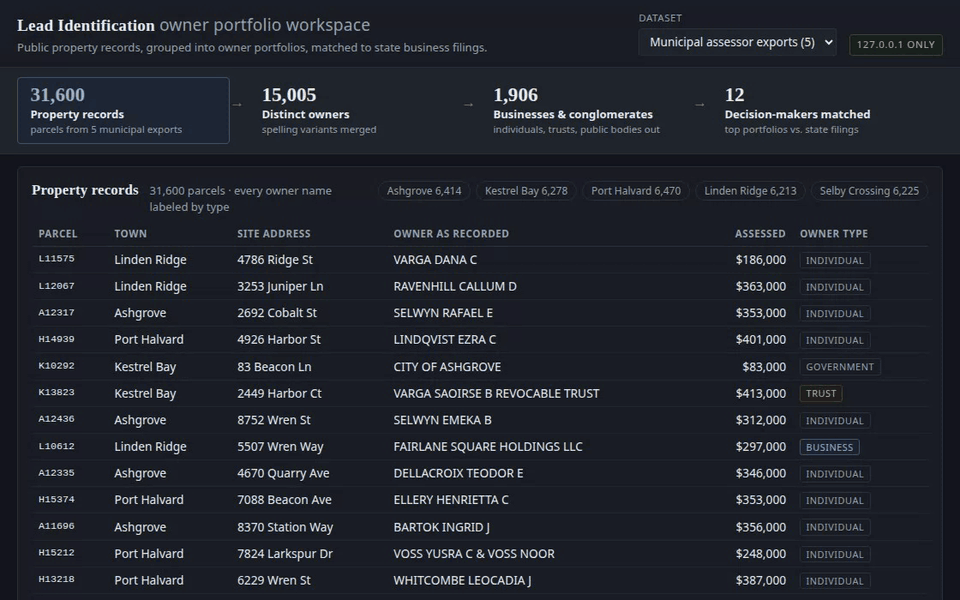Select address 2692 Cobalt St

click(277, 313)
